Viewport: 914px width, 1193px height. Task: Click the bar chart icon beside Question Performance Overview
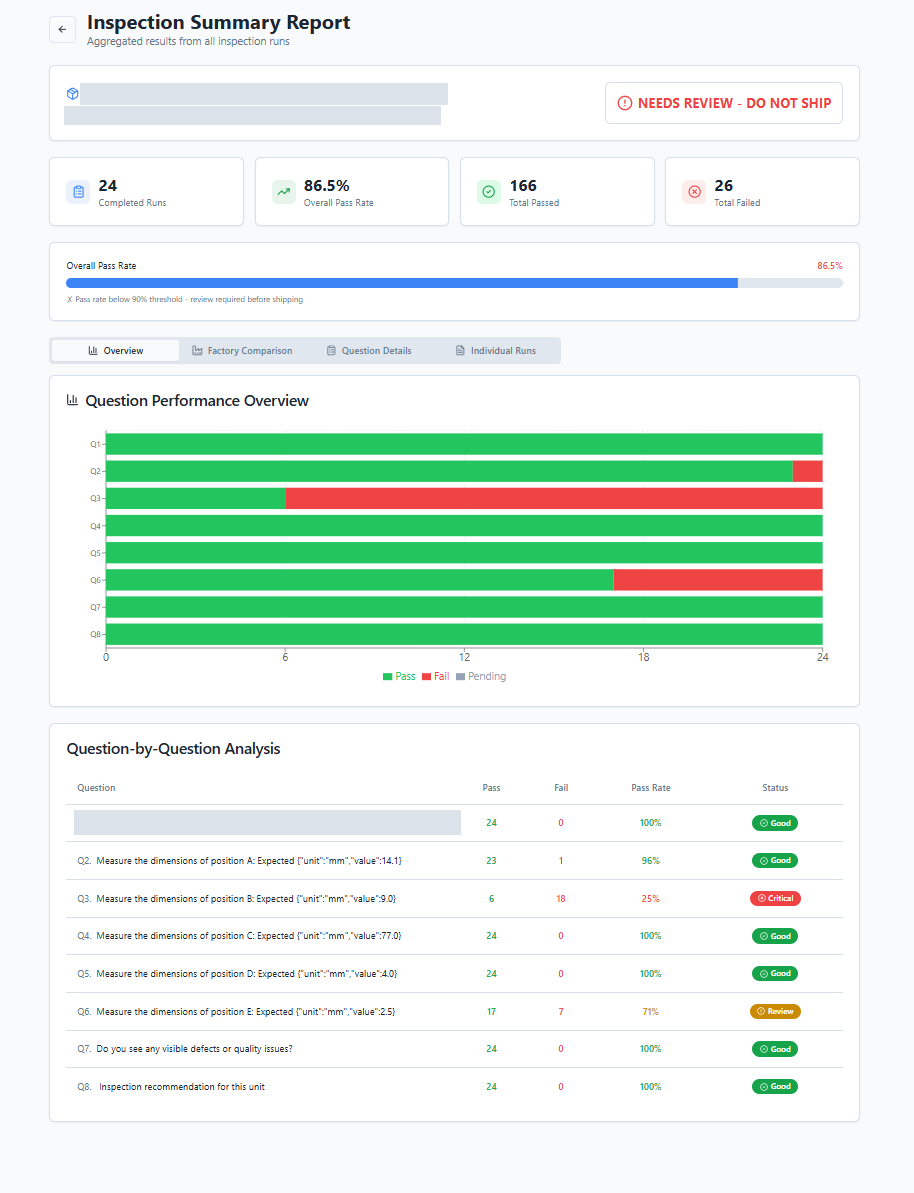(72, 399)
